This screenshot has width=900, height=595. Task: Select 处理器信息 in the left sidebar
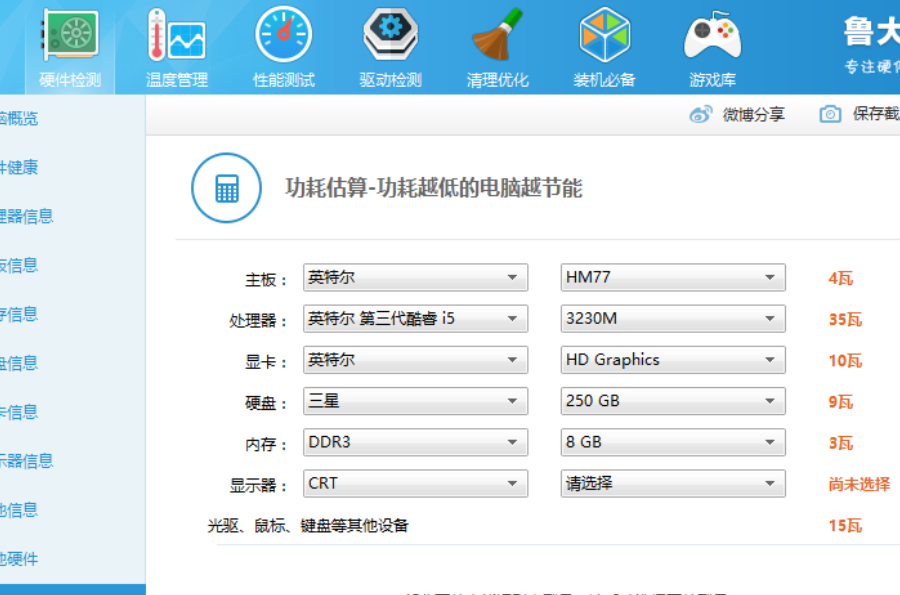click(x=27, y=216)
